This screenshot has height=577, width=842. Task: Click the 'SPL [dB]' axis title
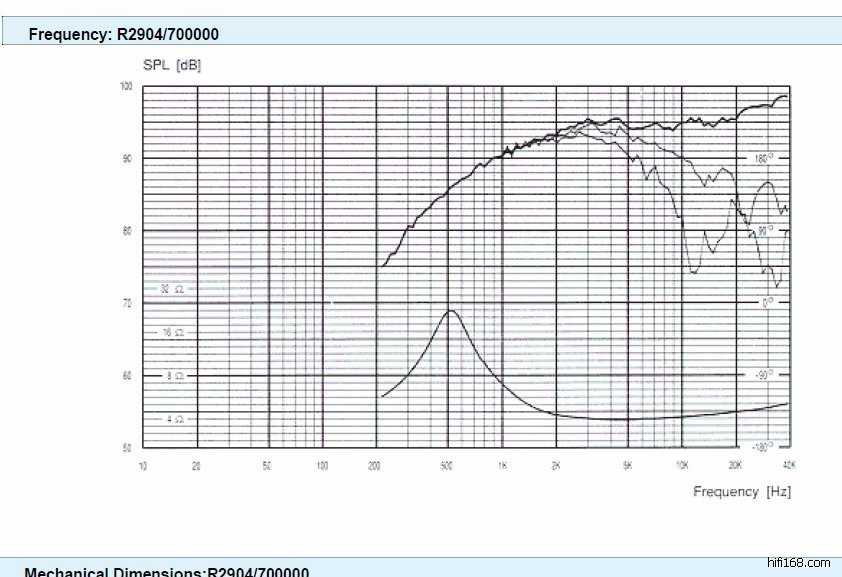click(x=174, y=65)
